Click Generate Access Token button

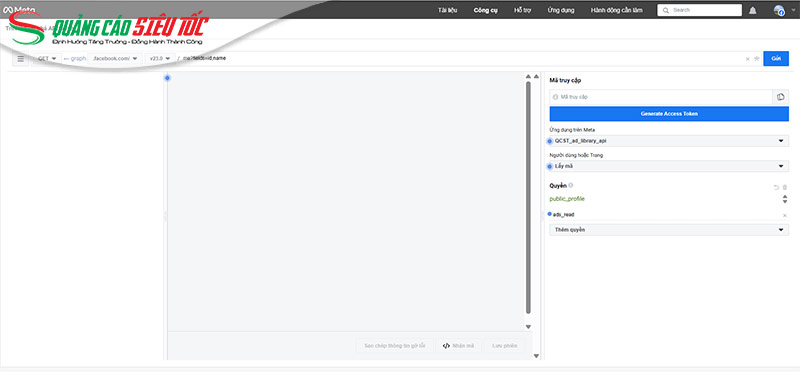[669, 114]
